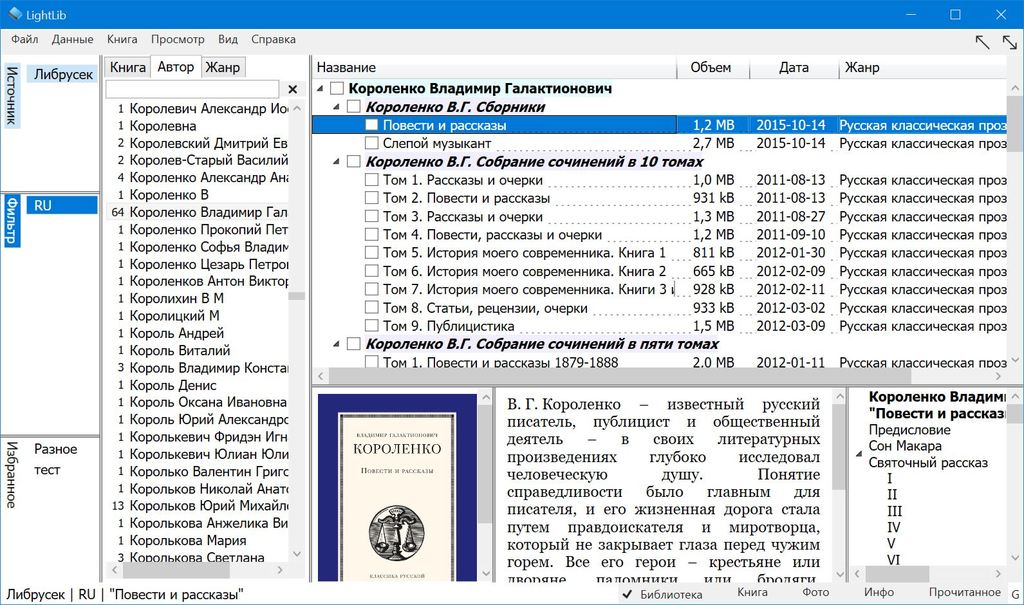The image size is (1024, 605).
Task: Collapse the Святочный рассказ contents node
Action: (858, 463)
